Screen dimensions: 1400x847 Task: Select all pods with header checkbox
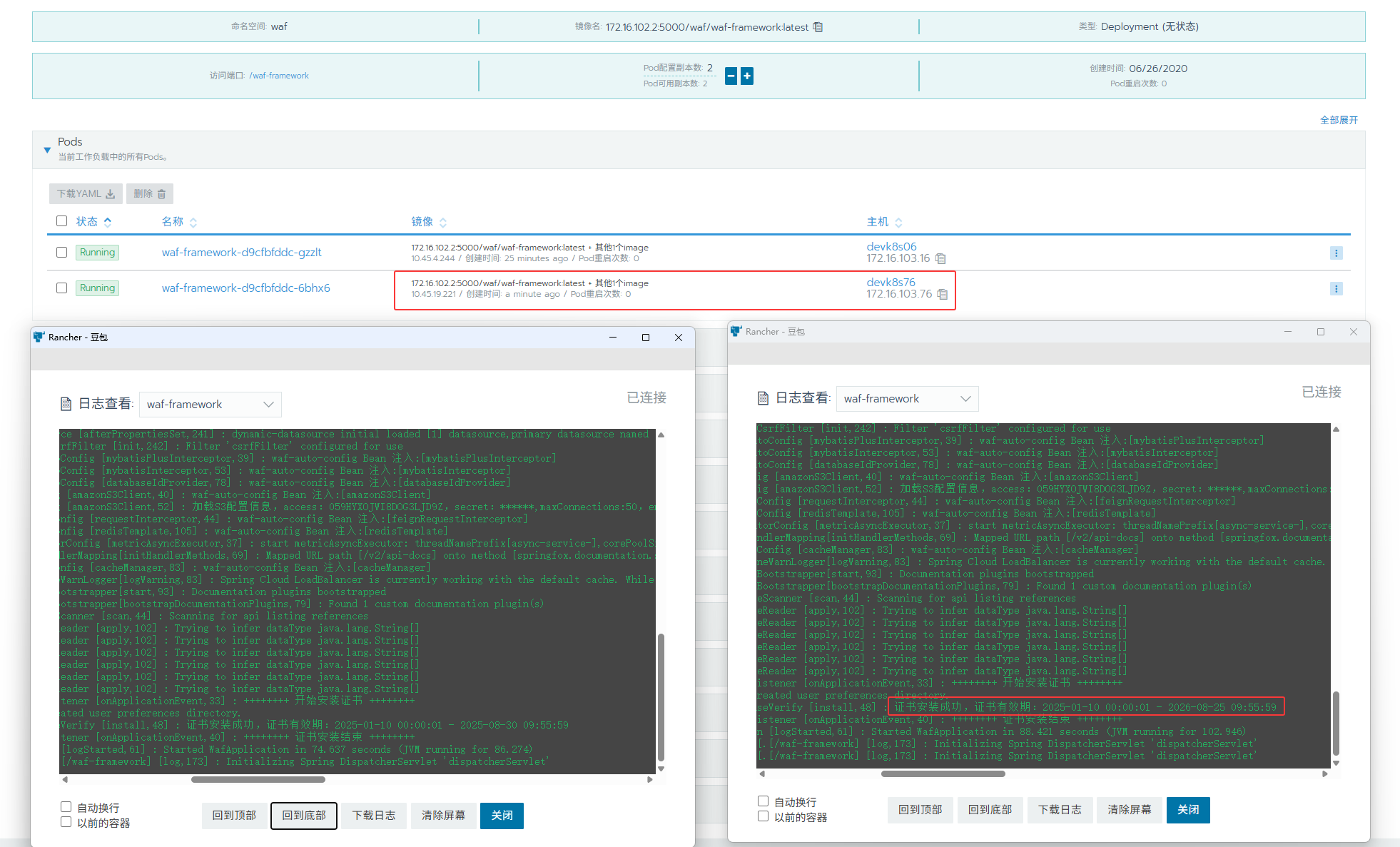tap(62, 221)
